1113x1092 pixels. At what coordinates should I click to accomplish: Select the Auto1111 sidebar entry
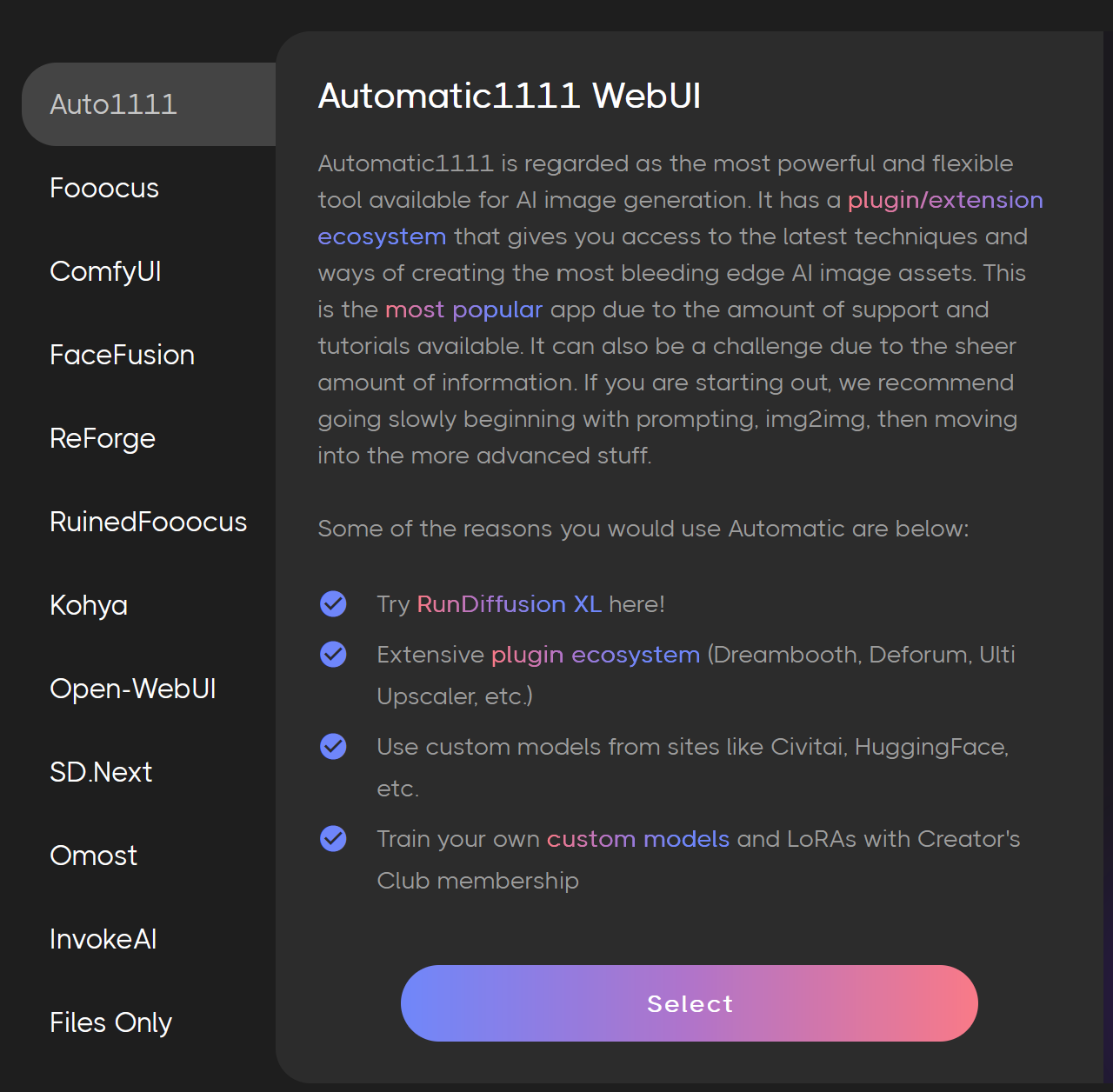[x=113, y=104]
